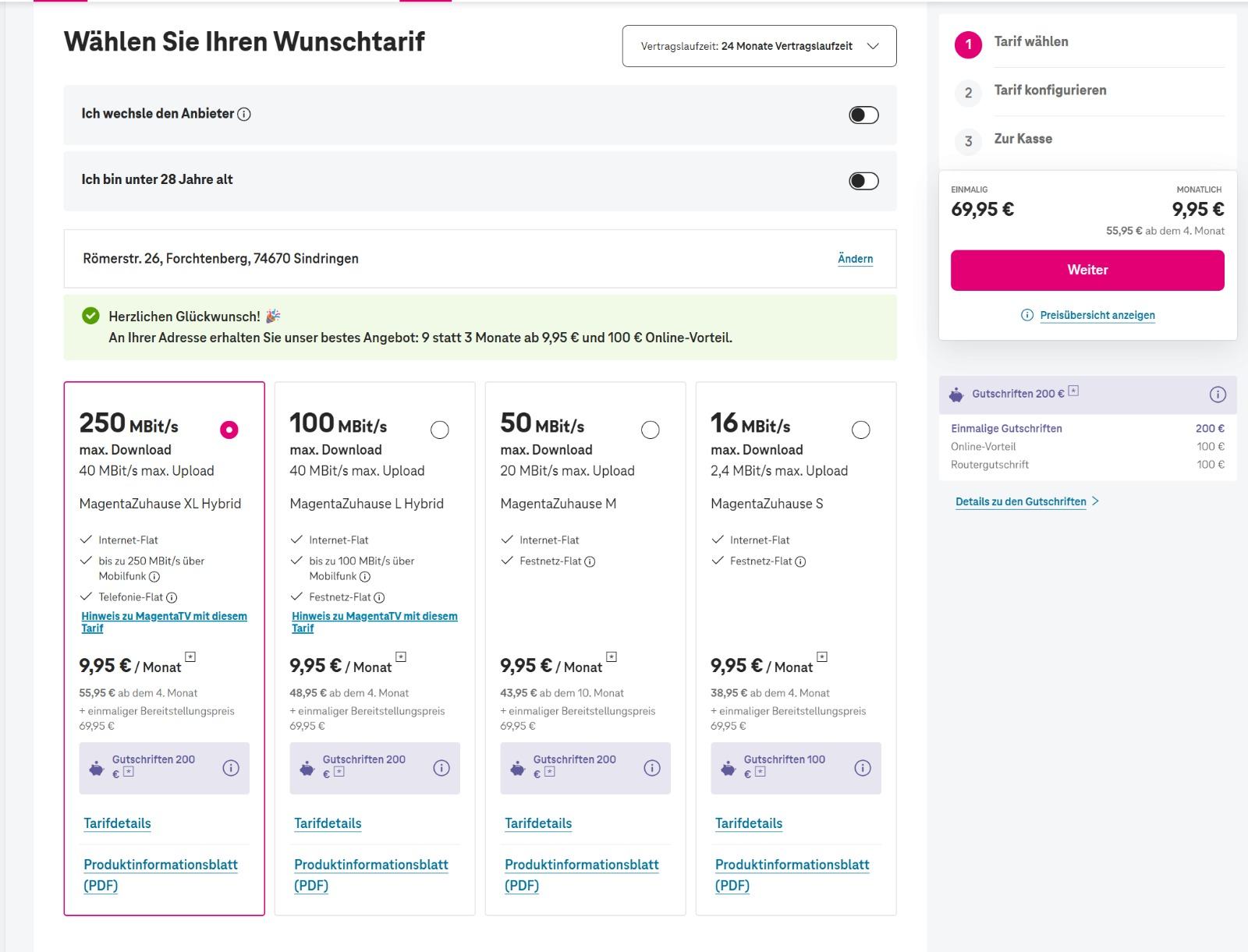Go to step 3 'Zur Kasse'
The width and height of the screenshot is (1248, 952).
coord(1023,139)
